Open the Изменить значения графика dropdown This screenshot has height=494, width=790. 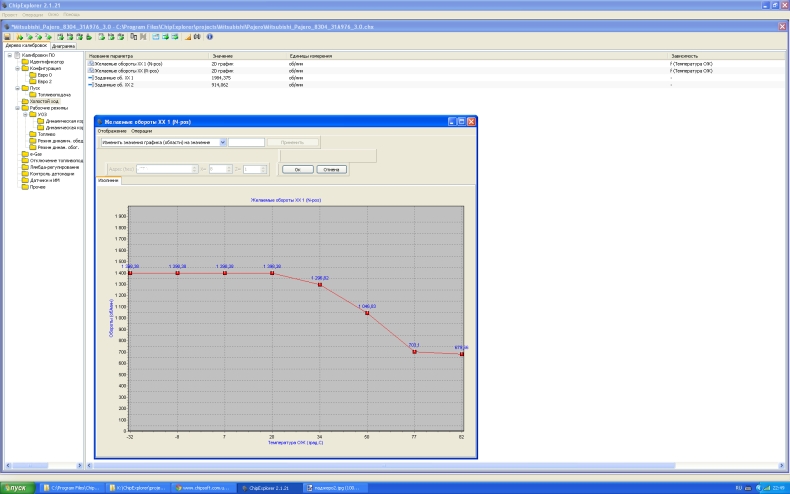coord(222,142)
